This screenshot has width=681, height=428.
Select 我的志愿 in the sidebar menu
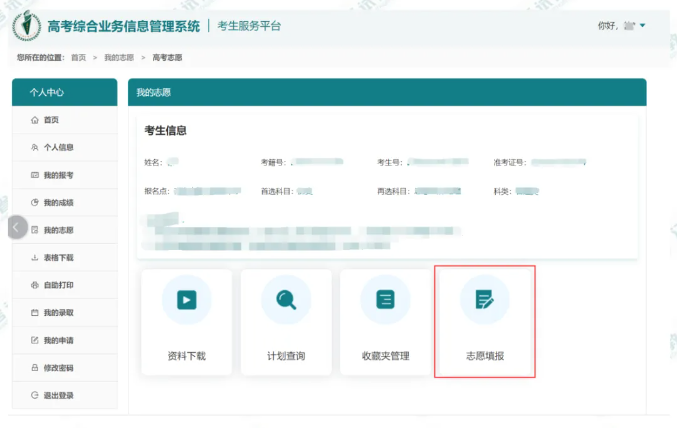tap(65, 230)
